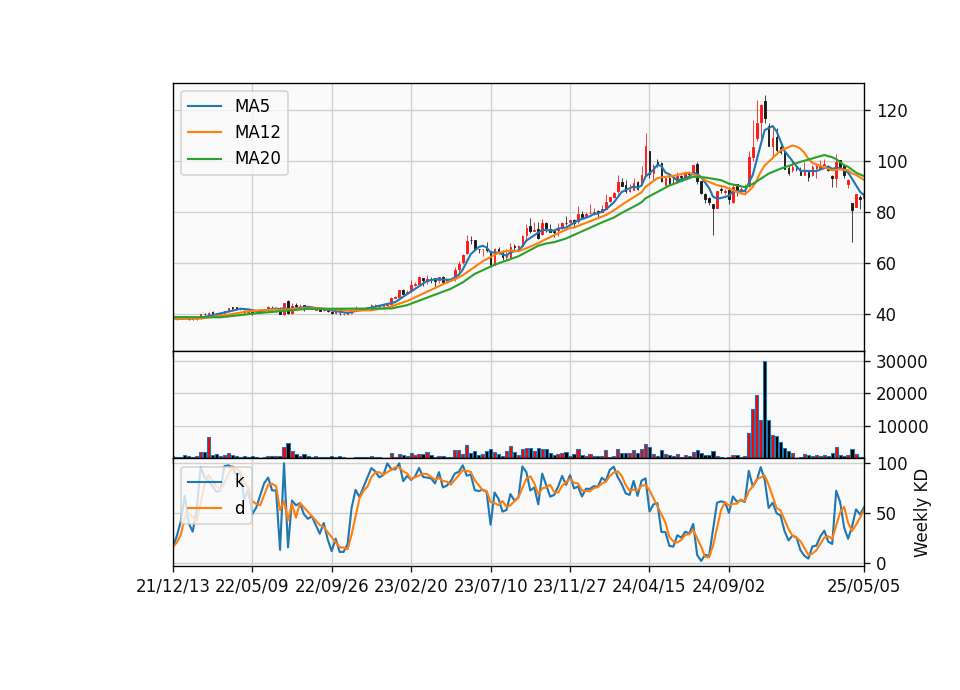Image resolution: width=960 pixels, height=690 pixels.
Task: Click the 24/09/02 date label
Action: (x=729, y=587)
